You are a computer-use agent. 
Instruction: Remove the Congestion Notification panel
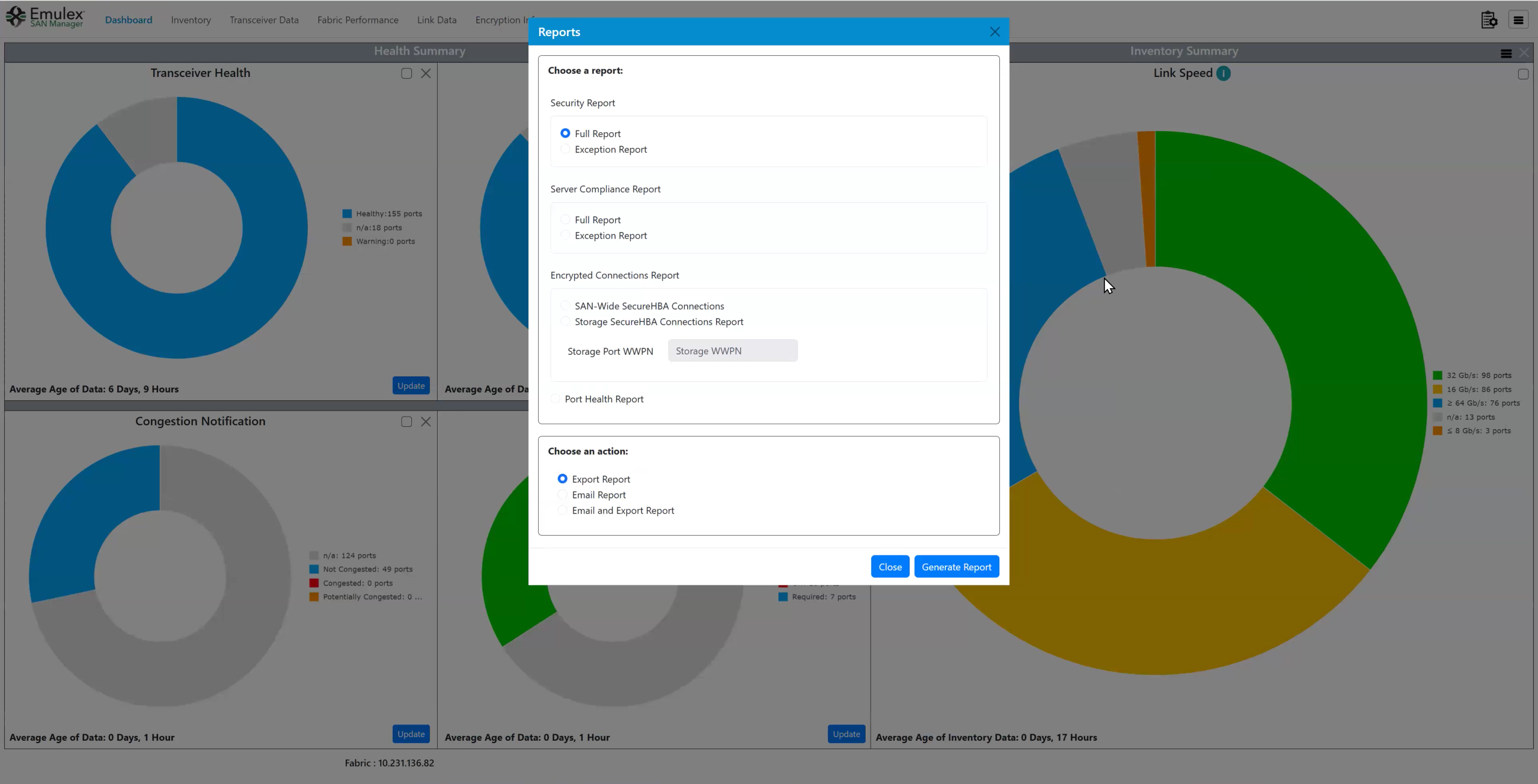[x=426, y=421]
